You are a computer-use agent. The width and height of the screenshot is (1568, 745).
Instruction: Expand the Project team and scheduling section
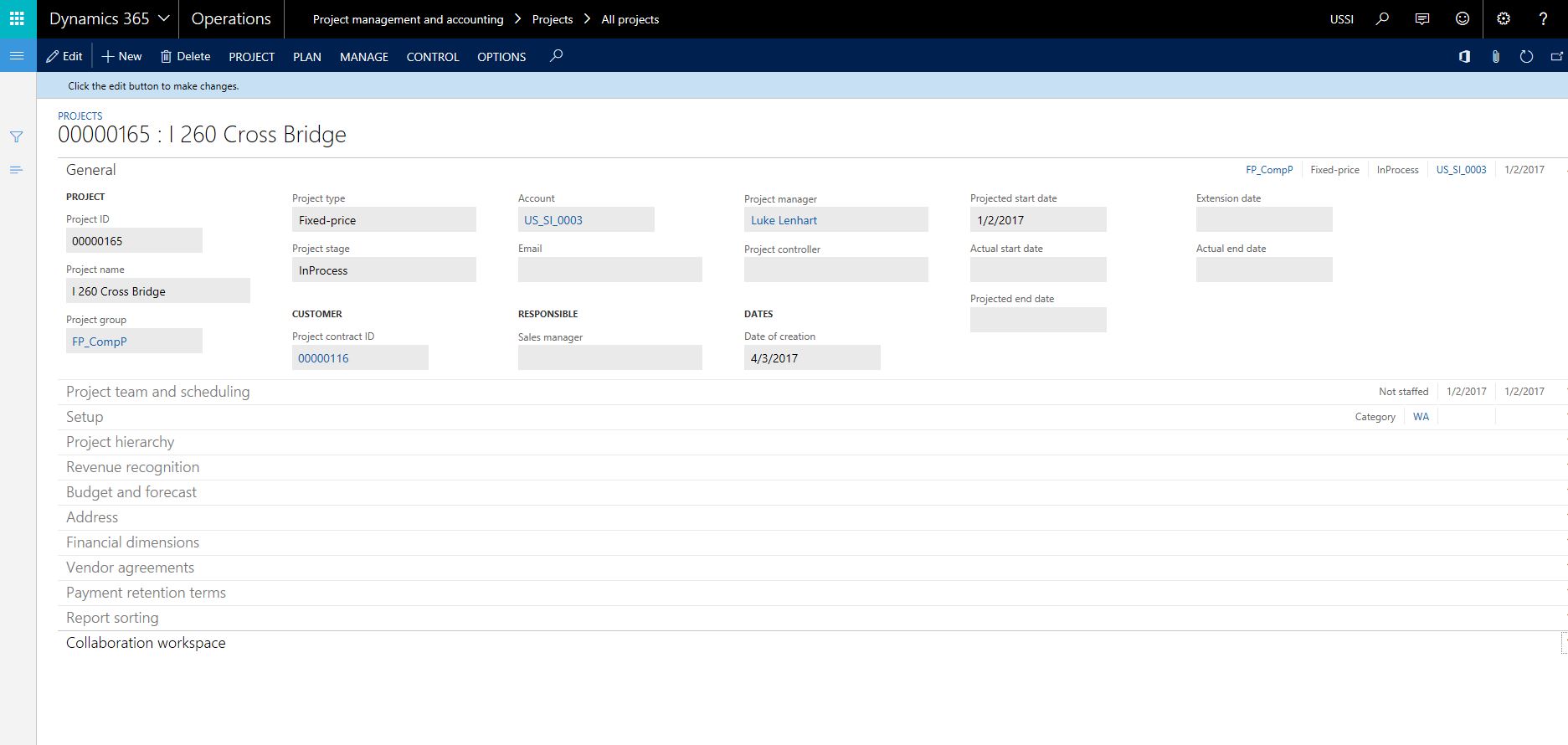coord(157,392)
